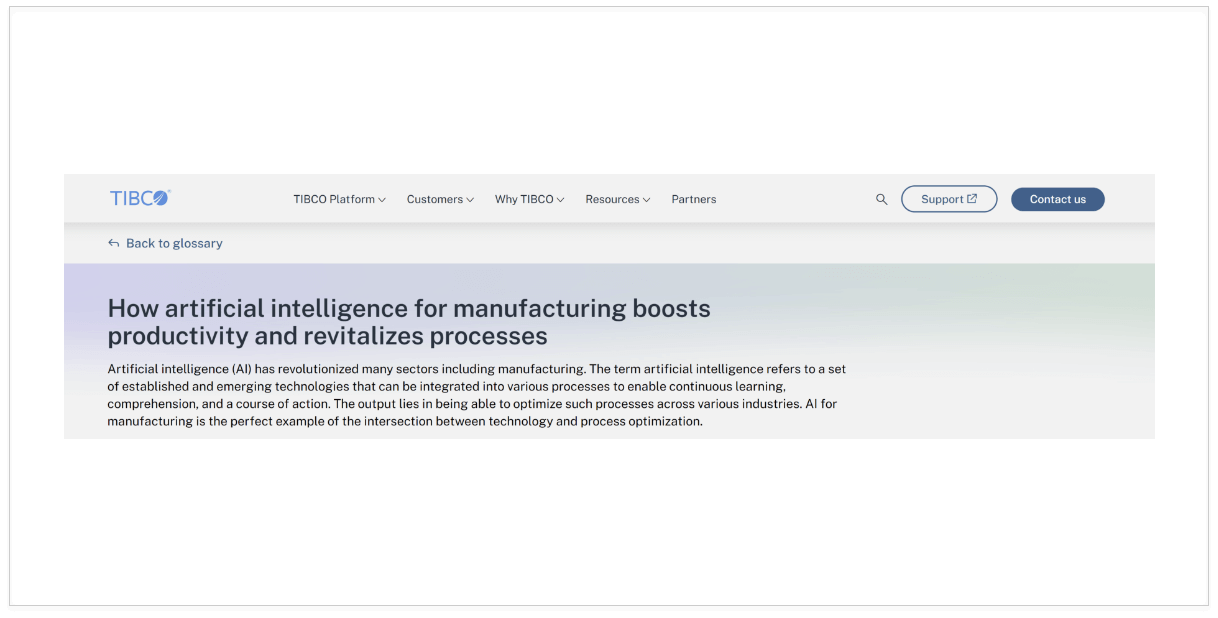Click the article headline about manufacturing AI
This screenshot has height=618, width=1218.
coord(408,321)
